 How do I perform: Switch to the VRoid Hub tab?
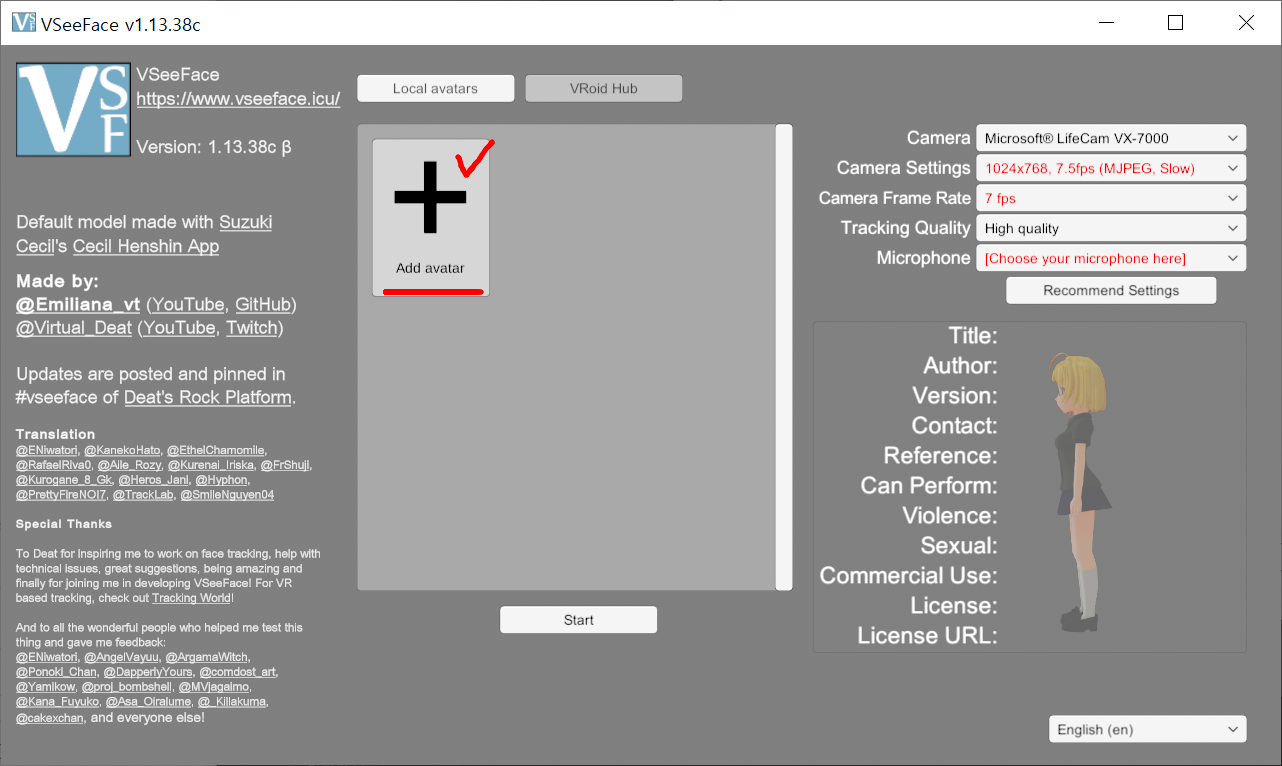[x=603, y=88]
